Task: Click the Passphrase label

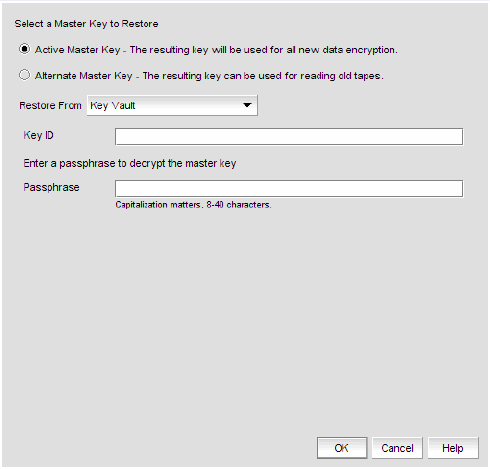Action: pyautogui.click(x=51, y=187)
